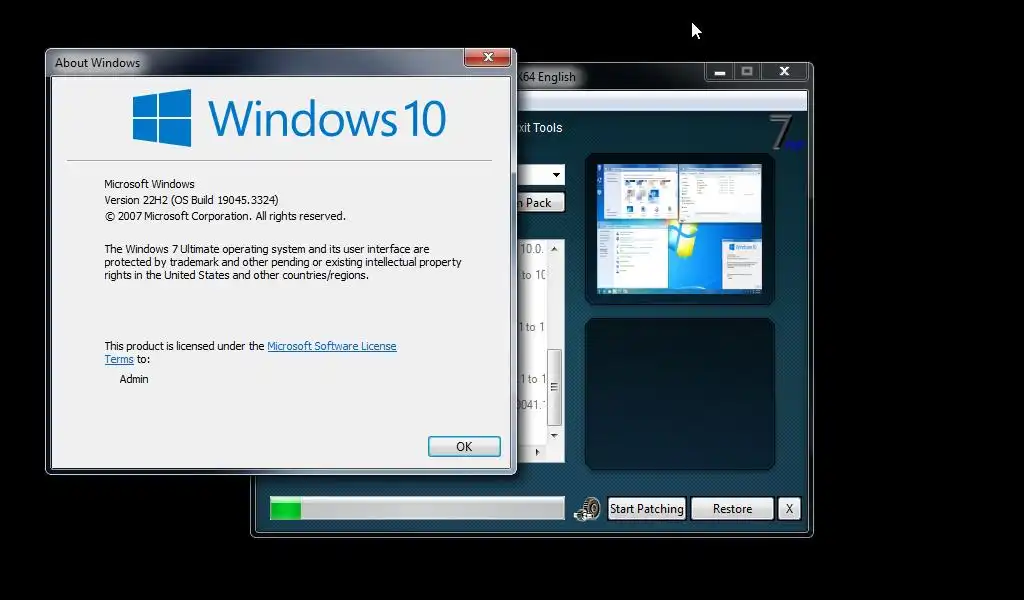Click the gears settings icon beside the progress bar
The image size is (1024, 600).
pos(586,509)
